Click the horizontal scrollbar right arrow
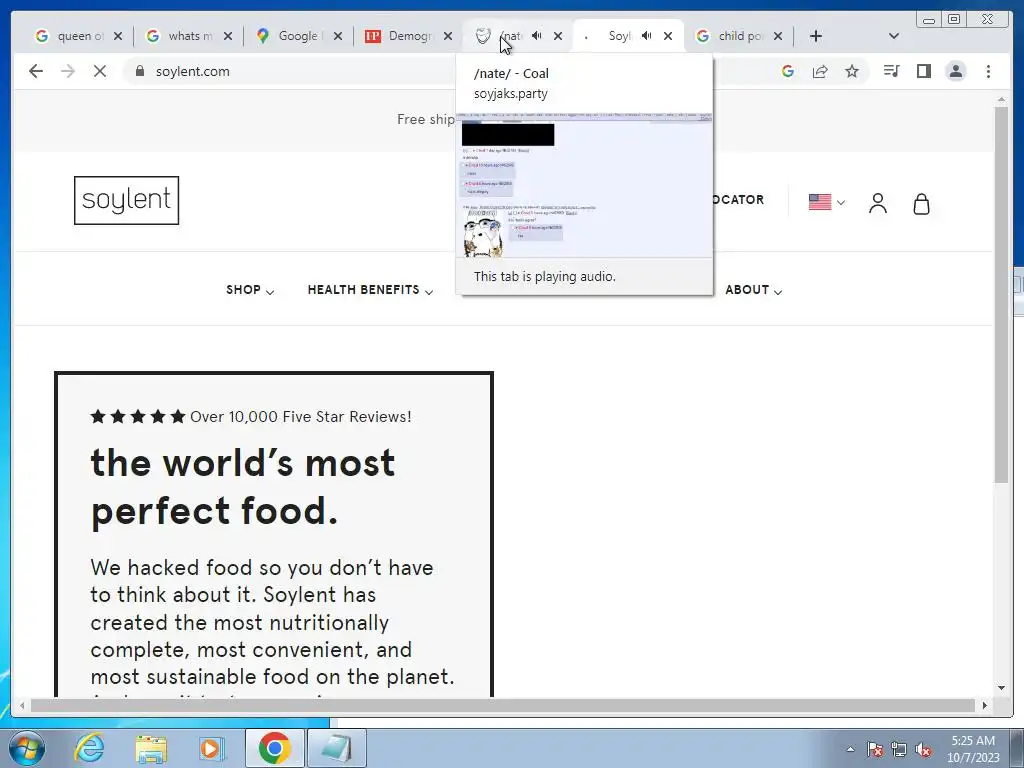The width and height of the screenshot is (1024, 768). coord(985,705)
